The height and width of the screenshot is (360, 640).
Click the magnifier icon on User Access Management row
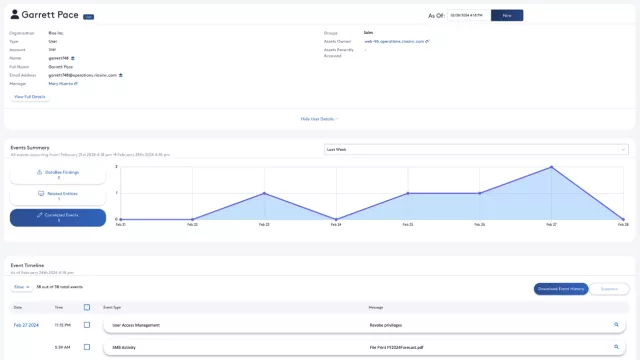coord(616,325)
